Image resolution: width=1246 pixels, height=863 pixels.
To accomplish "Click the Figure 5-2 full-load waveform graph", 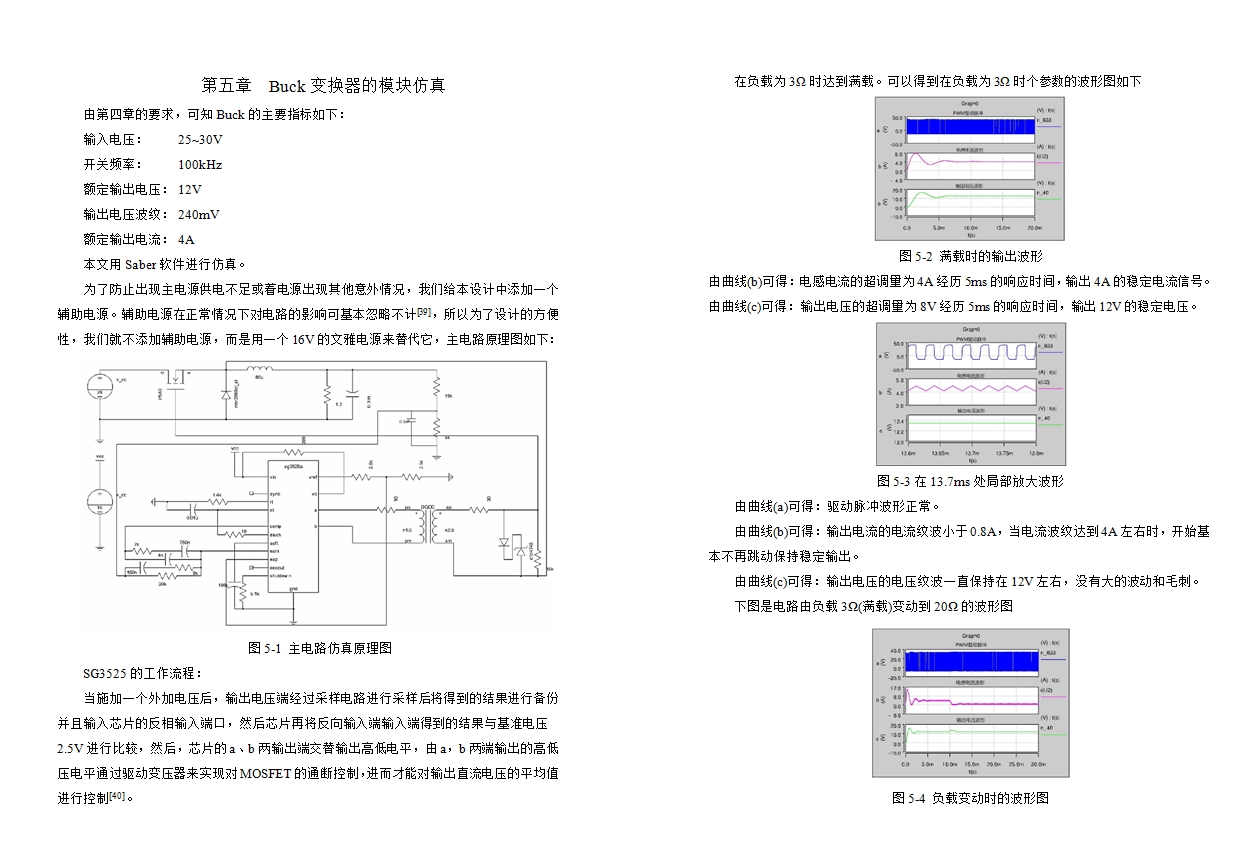I will [x=970, y=169].
